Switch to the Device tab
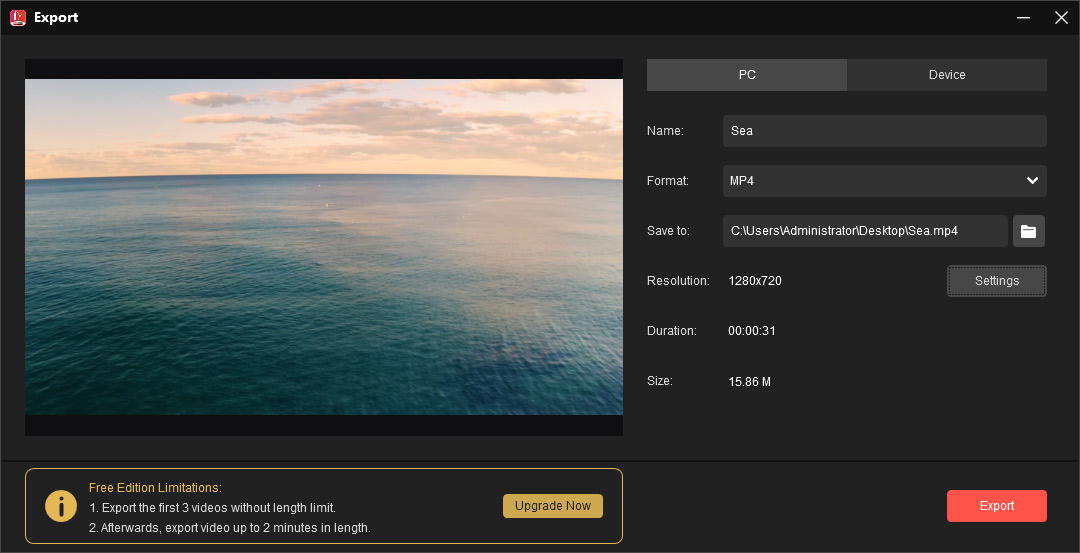Viewport: 1080px width, 553px height. (x=946, y=75)
